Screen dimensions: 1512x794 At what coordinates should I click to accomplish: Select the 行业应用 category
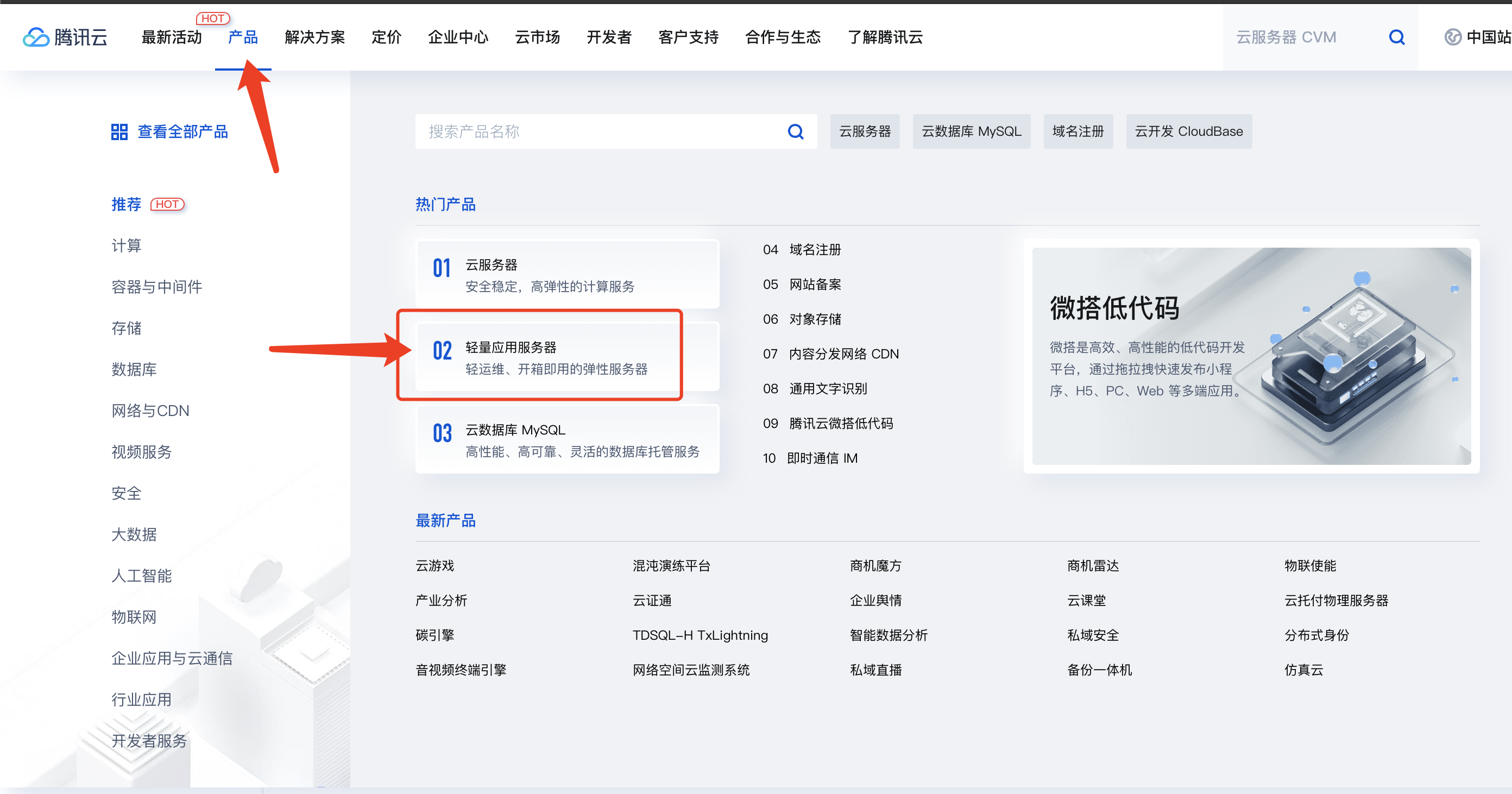click(x=141, y=700)
